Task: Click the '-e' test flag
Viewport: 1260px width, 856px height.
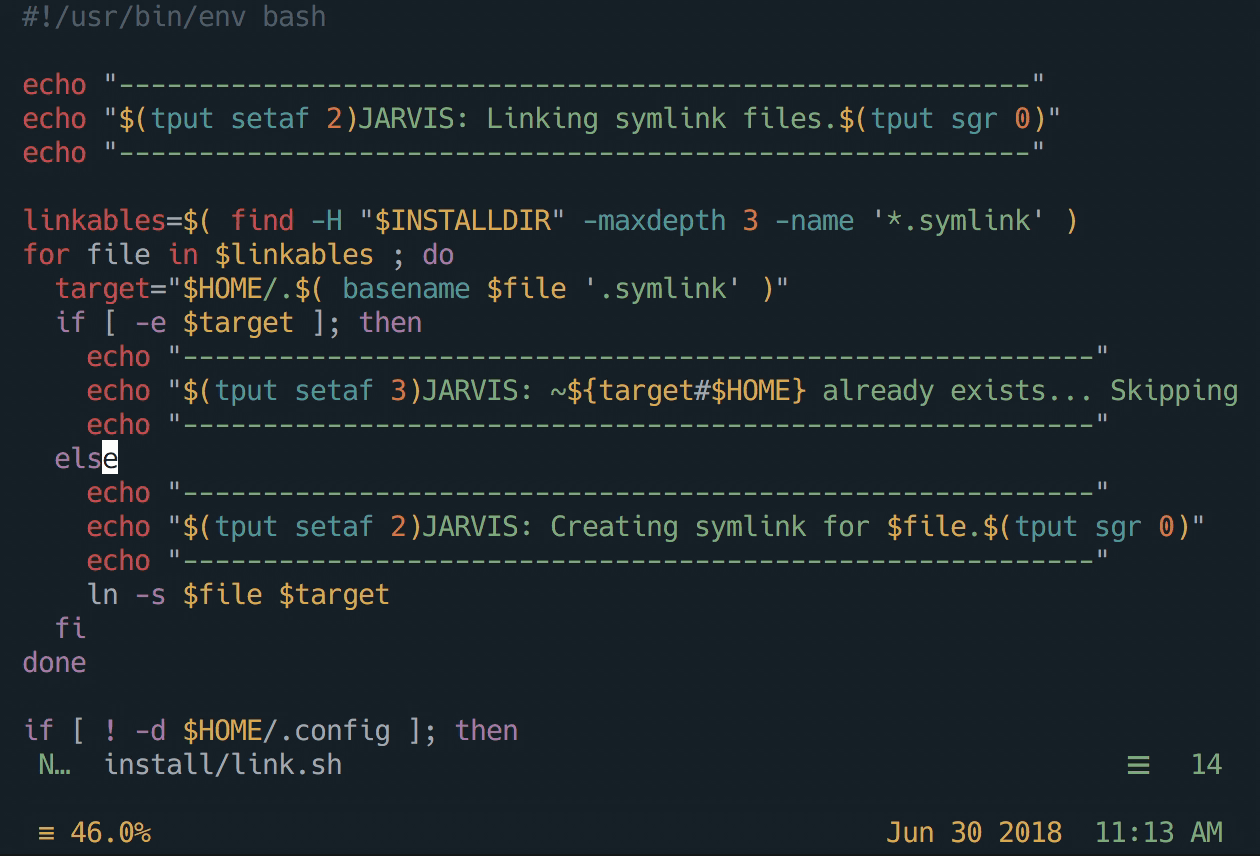Action: (x=151, y=322)
